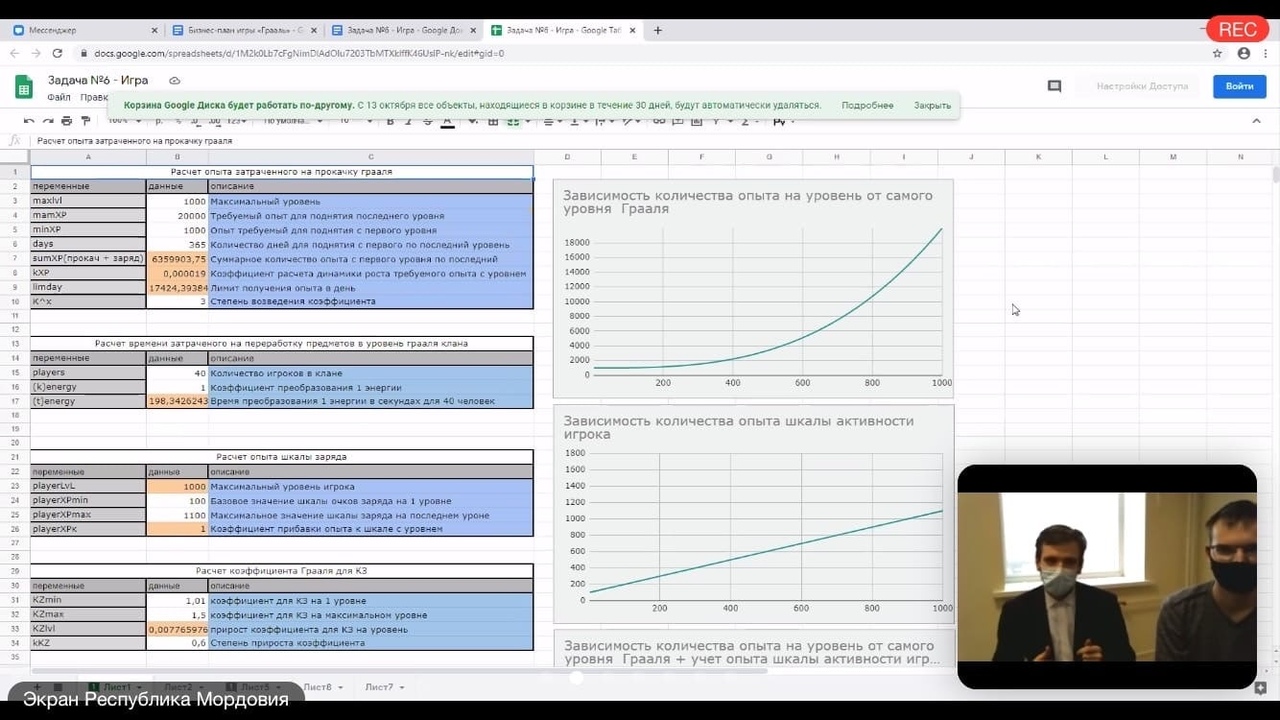Create a filter with funnel icon

coord(716,121)
